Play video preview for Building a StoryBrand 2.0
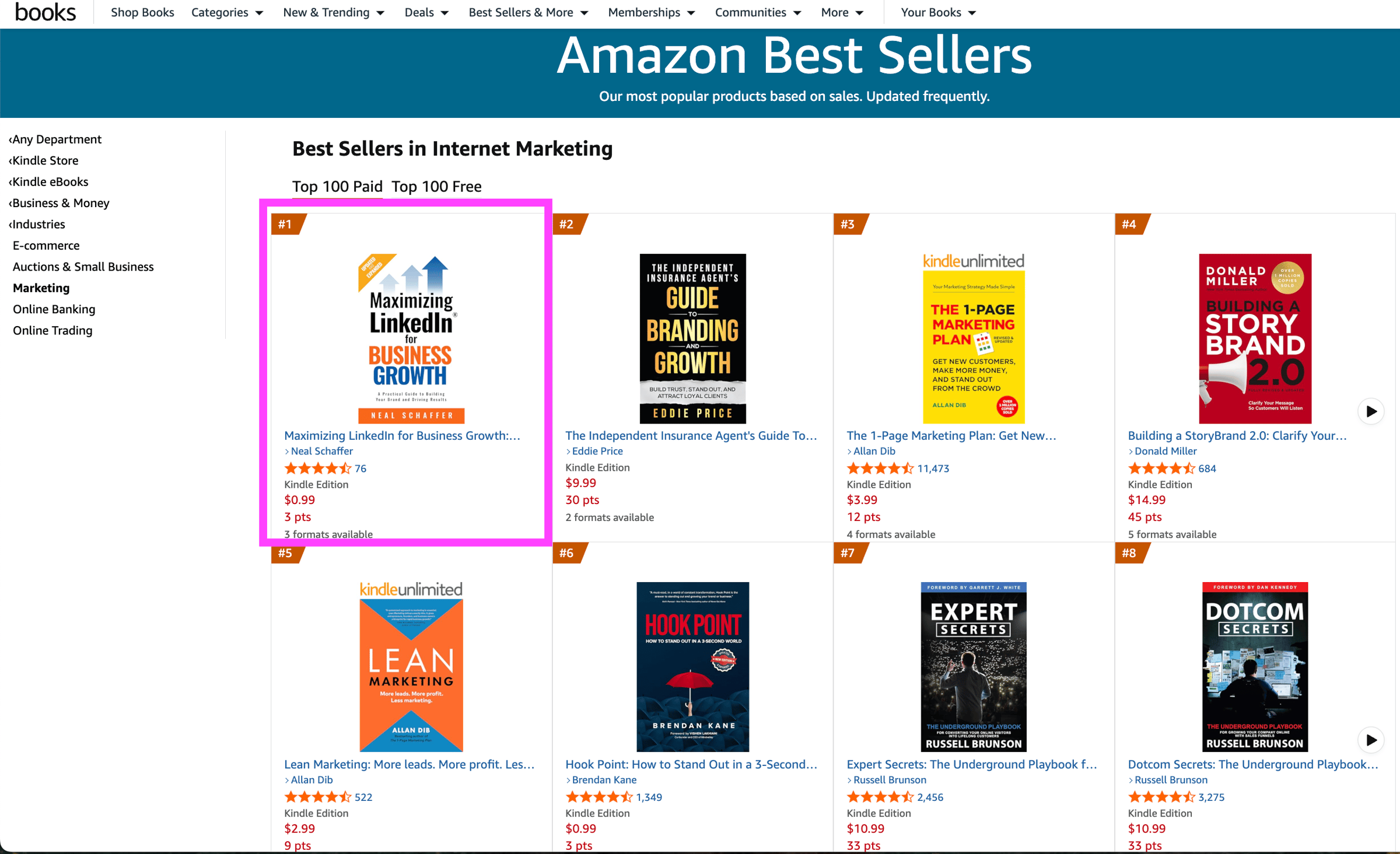The width and height of the screenshot is (1400, 854). point(1371,411)
